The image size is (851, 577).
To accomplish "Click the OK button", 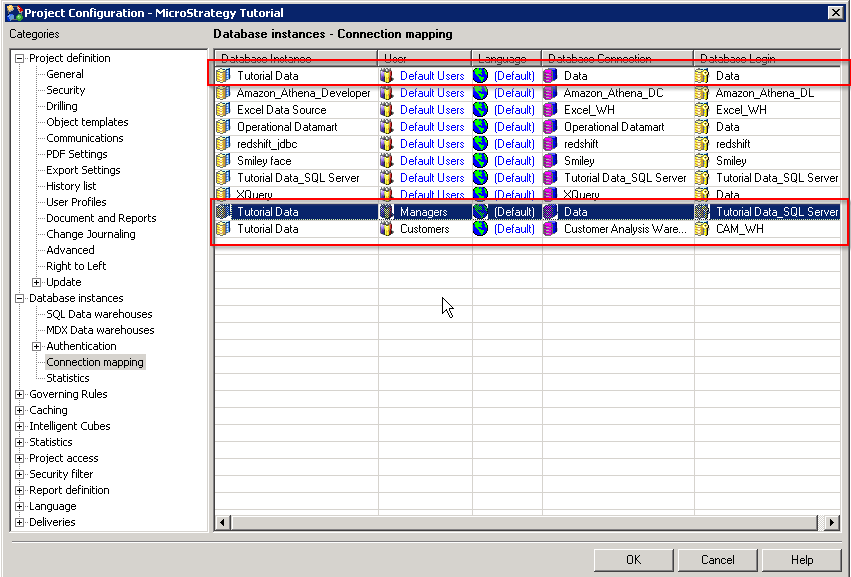I will (633, 560).
